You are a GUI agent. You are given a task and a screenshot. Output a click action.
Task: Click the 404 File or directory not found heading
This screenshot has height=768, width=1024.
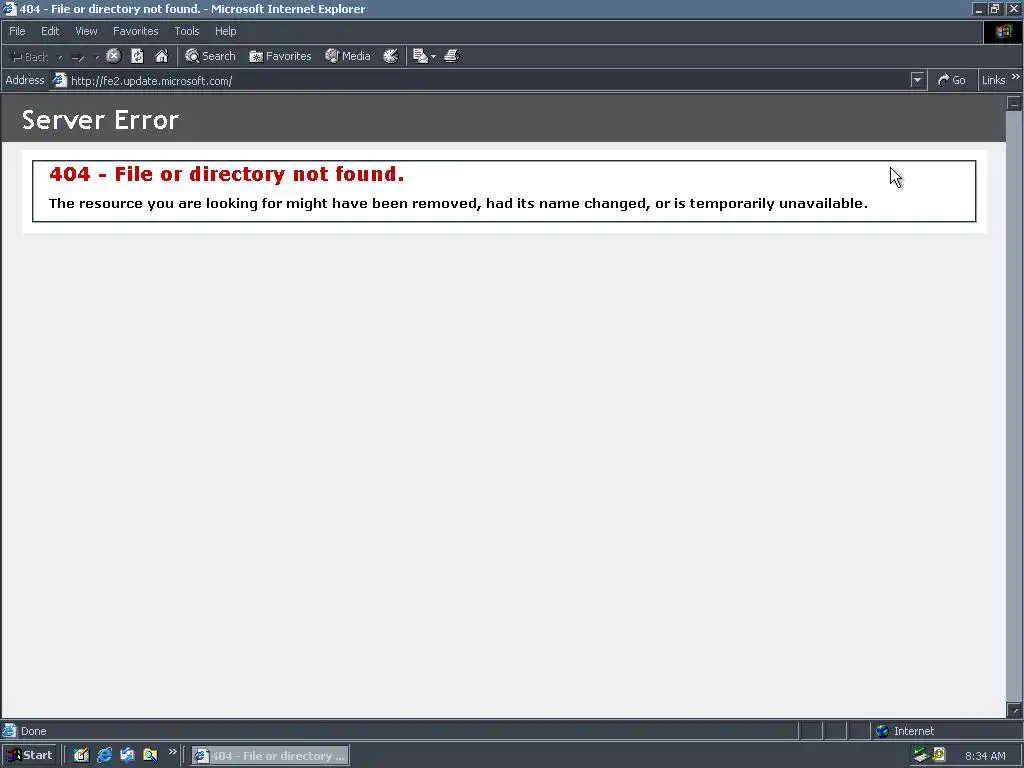tap(227, 174)
